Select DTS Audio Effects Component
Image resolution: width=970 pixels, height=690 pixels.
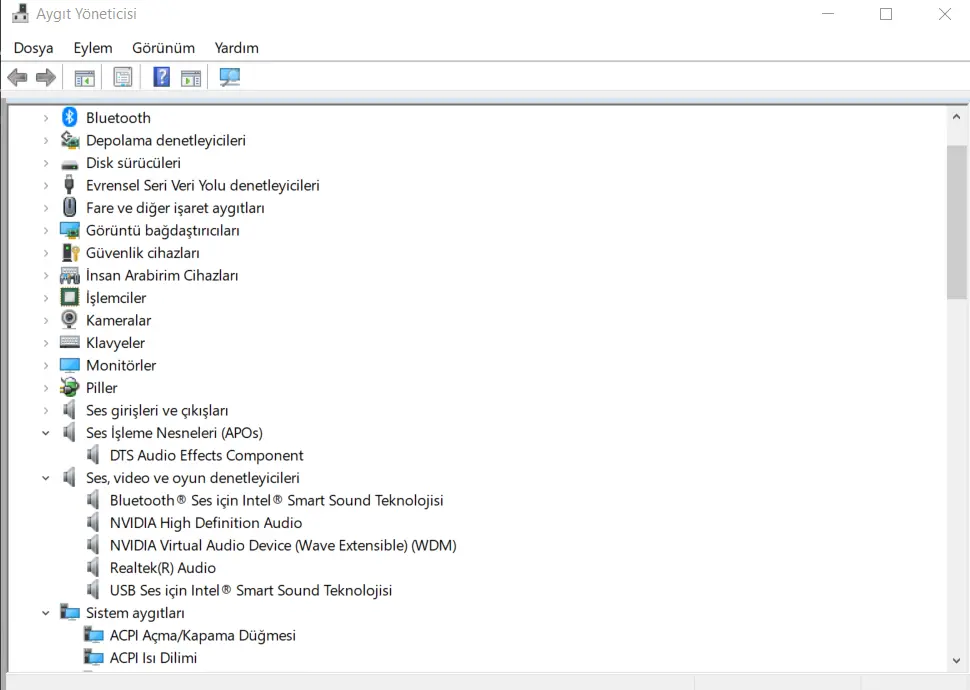click(x=207, y=455)
